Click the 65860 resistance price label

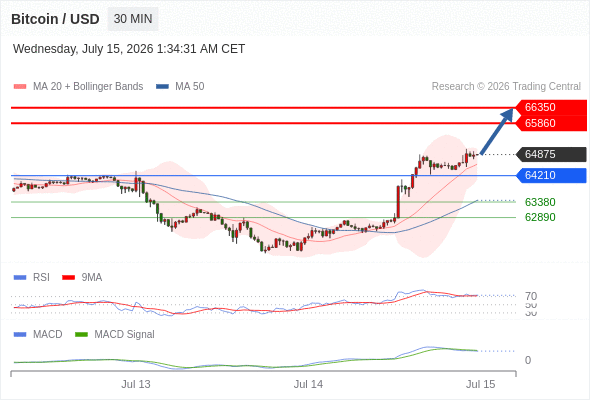click(551, 123)
